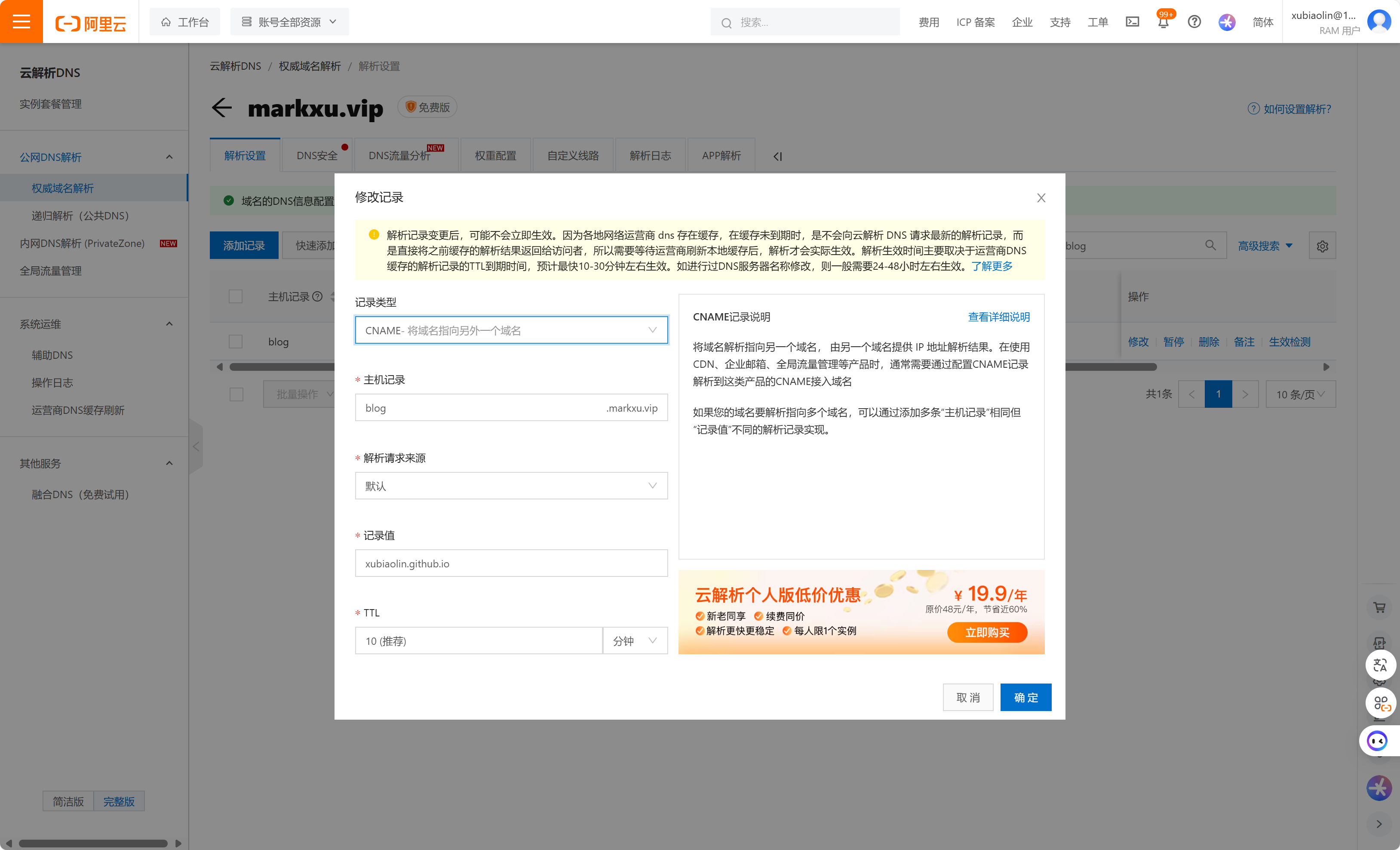
Task: Close the 修改记录 dialog with X
Action: (1041, 197)
